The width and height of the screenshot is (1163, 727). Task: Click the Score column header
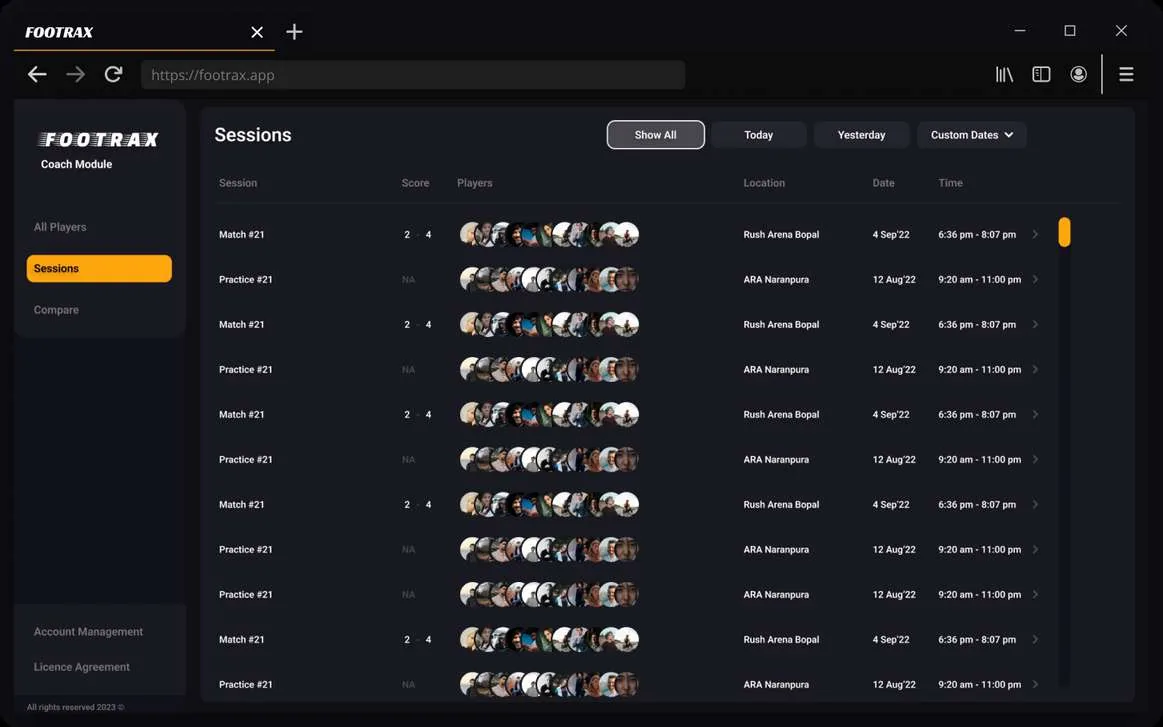tap(415, 182)
